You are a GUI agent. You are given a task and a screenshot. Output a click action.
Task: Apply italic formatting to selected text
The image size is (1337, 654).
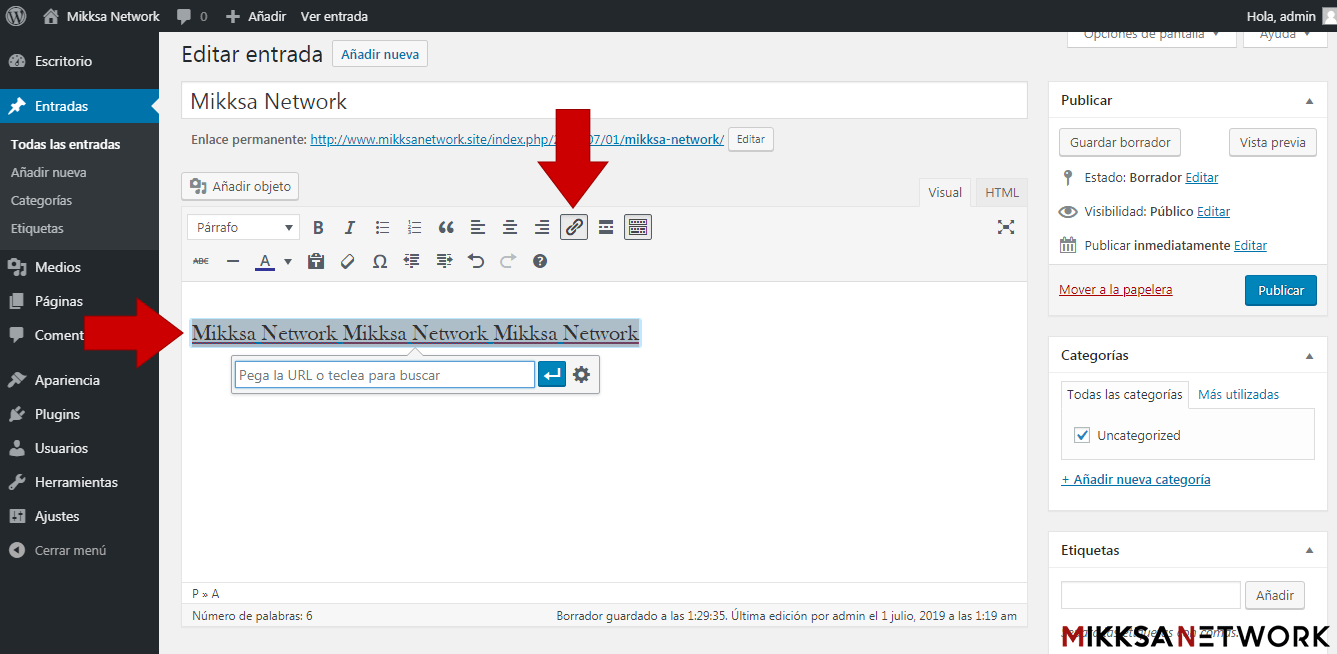(x=350, y=228)
